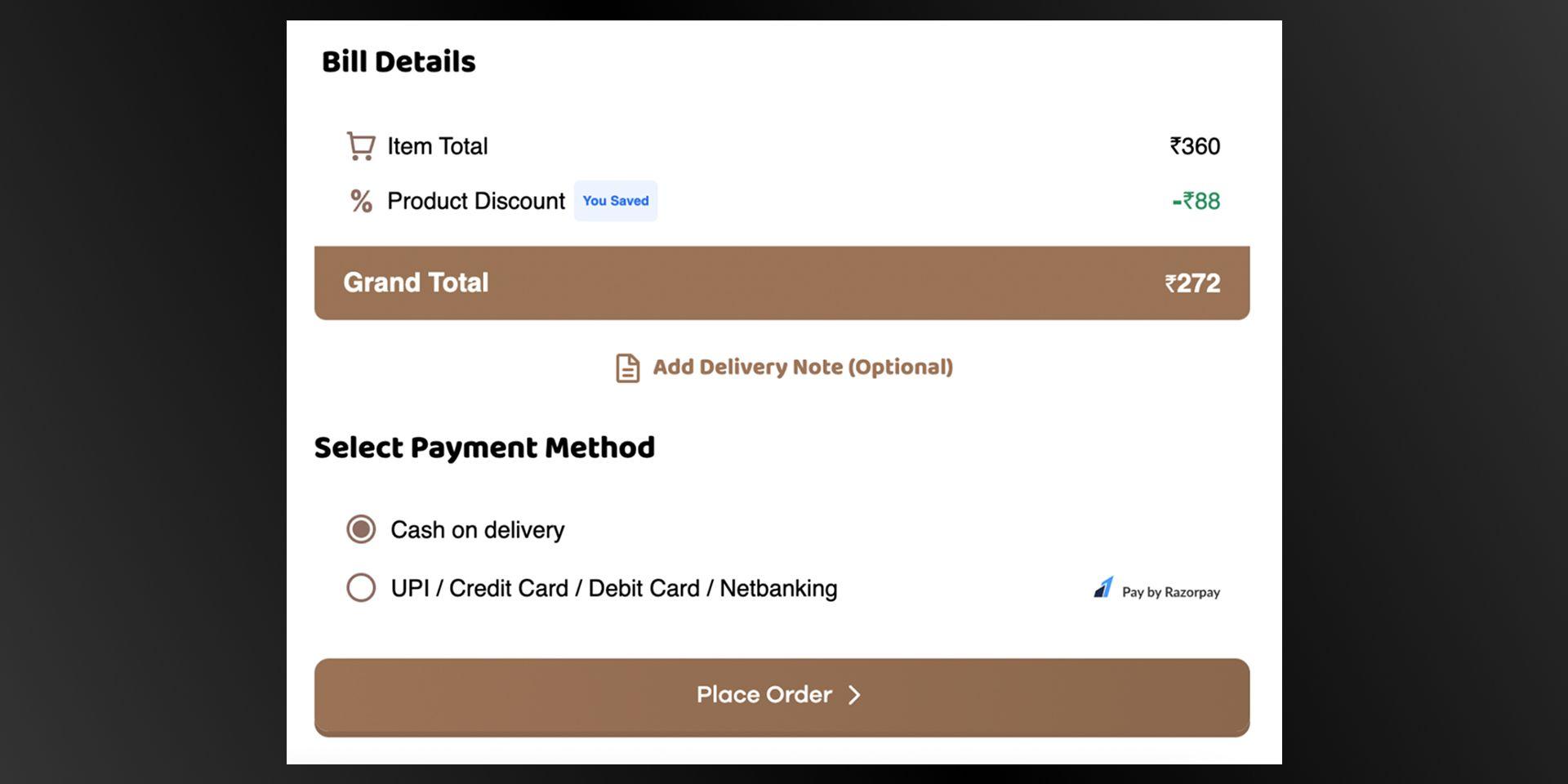
Task: Click the Grand Total label
Action: [x=416, y=283]
